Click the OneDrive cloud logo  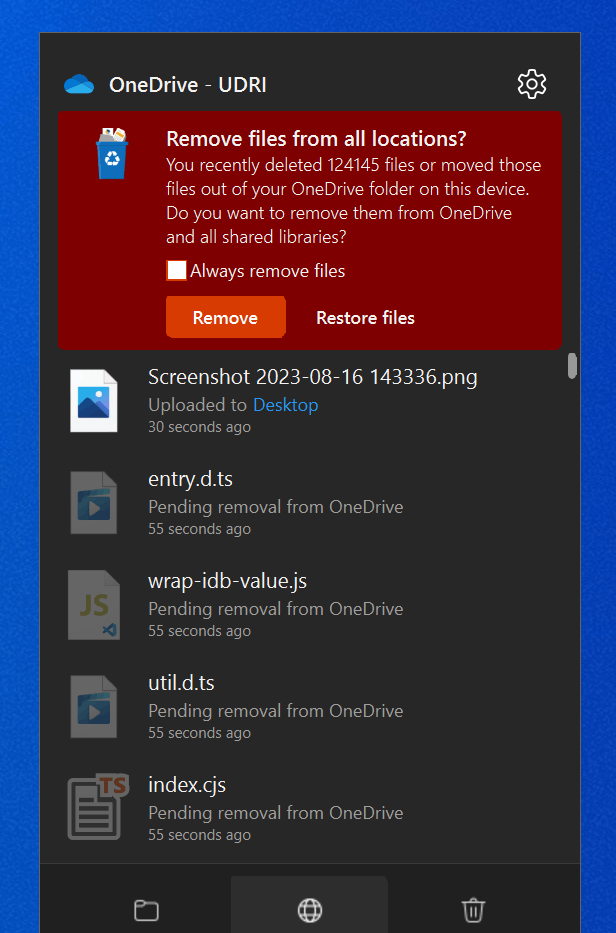click(79, 84)
